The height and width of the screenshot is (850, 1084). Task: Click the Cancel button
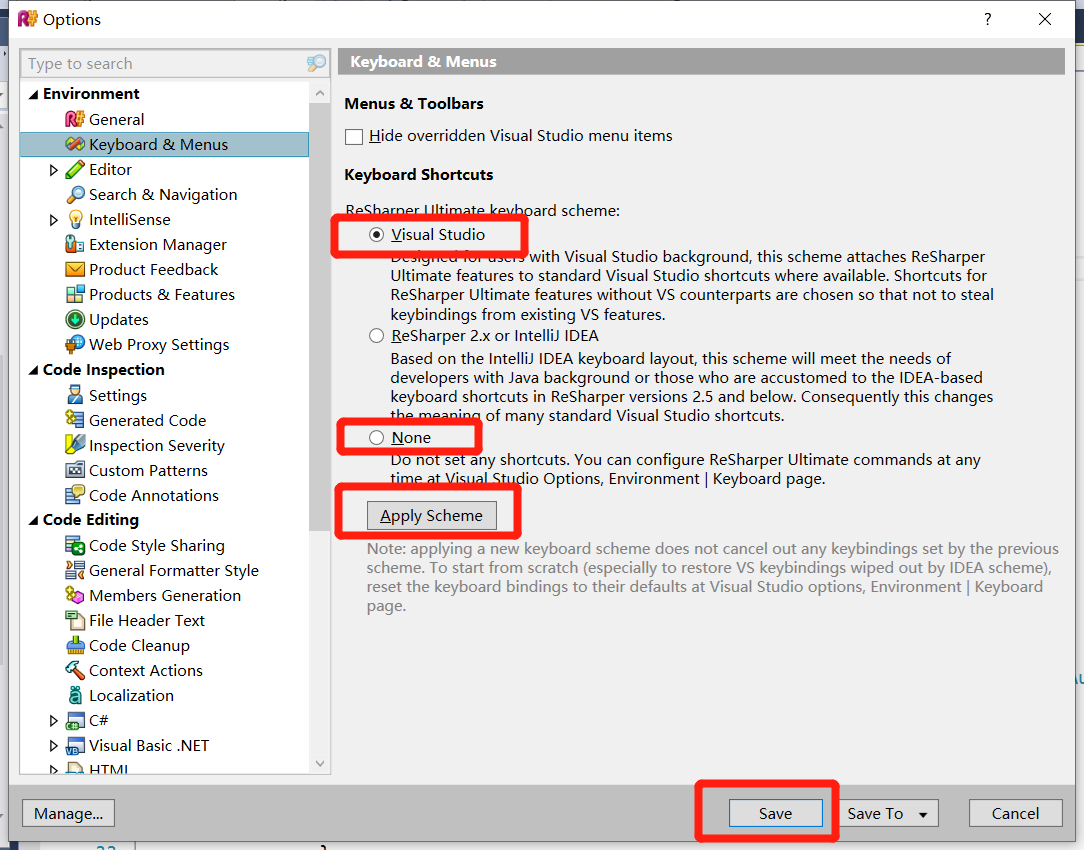[x=1016, y=813]
